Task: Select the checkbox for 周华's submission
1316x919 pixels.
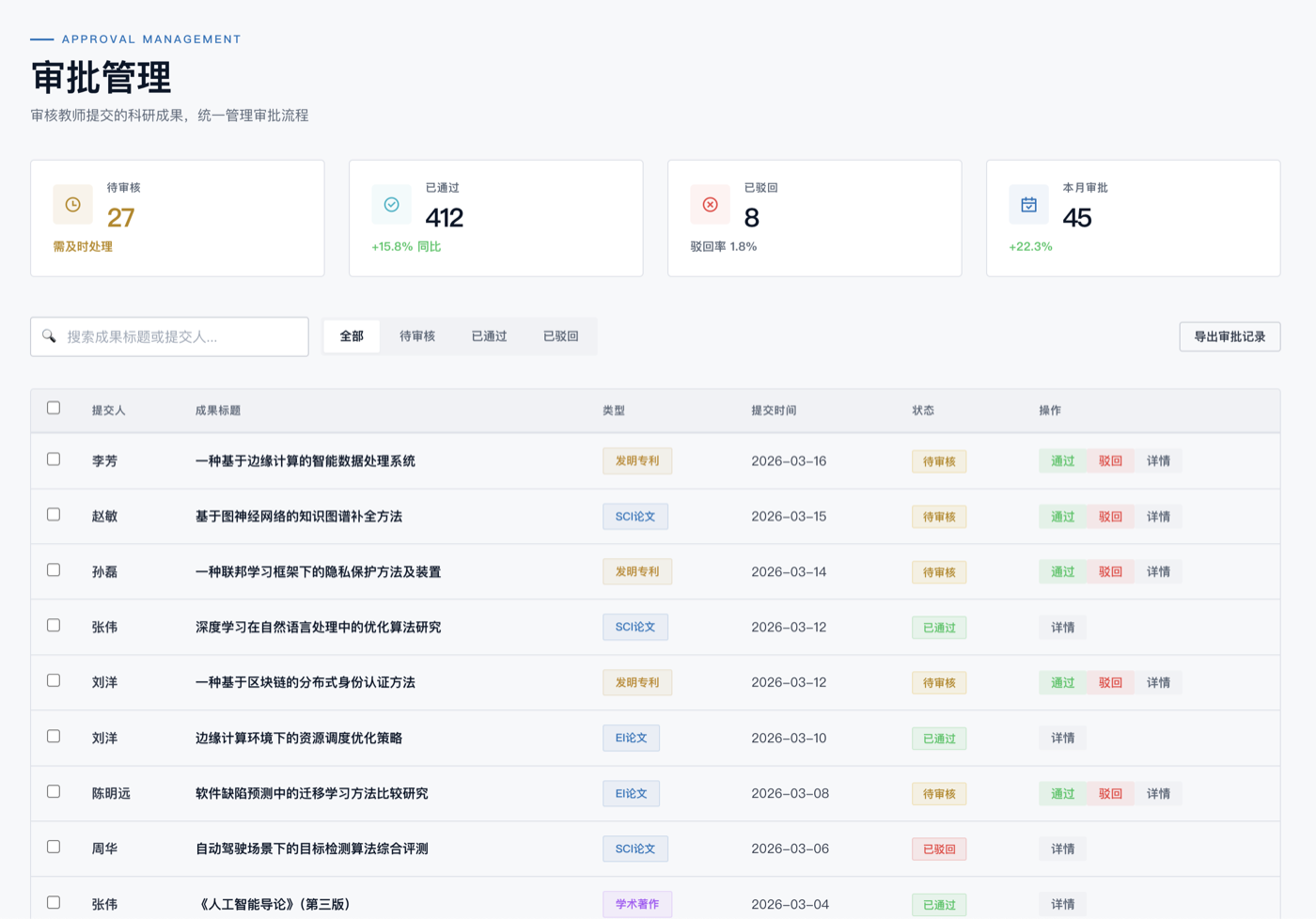Action: pyautogui.click(x=54, y=847)
